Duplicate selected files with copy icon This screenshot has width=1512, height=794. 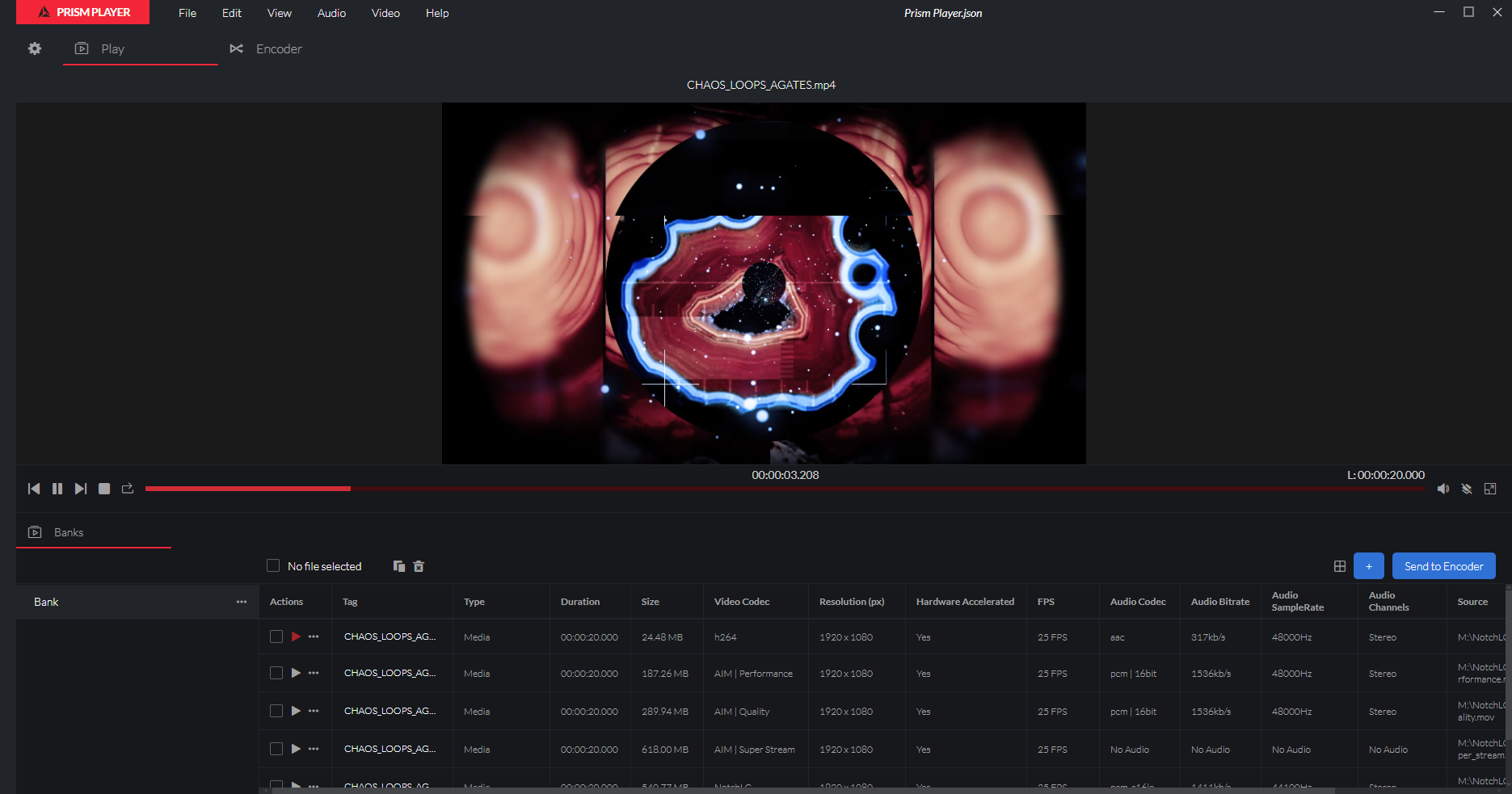pos(398,566)
